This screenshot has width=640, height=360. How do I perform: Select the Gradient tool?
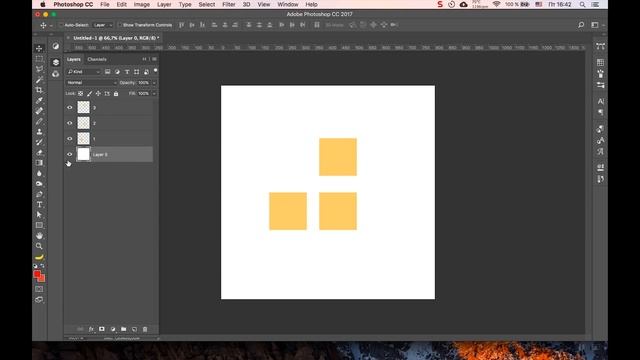[x=39, y=163]
